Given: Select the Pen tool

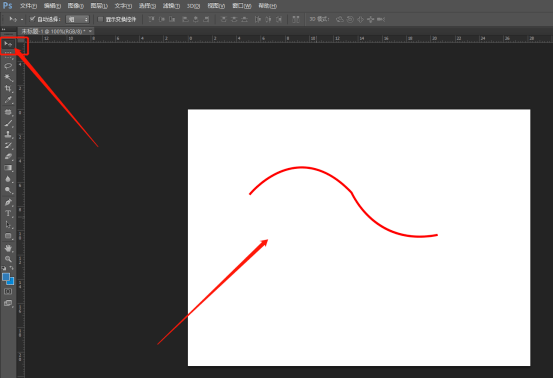Looking at the screenshot, I should coord(8,202).
